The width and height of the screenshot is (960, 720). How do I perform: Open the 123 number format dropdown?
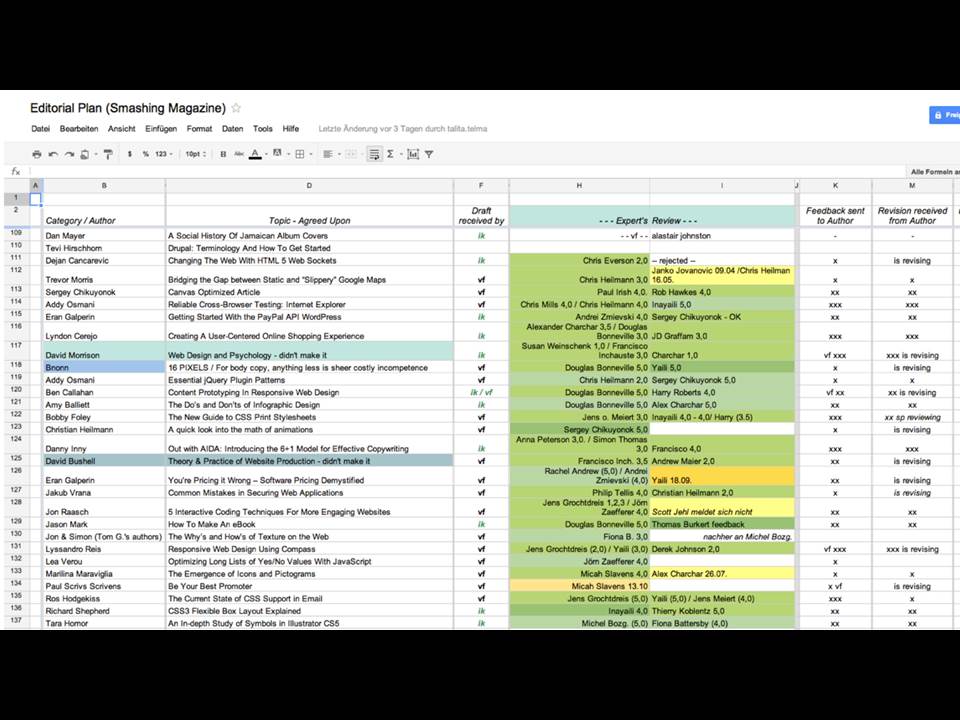[163, 154]
